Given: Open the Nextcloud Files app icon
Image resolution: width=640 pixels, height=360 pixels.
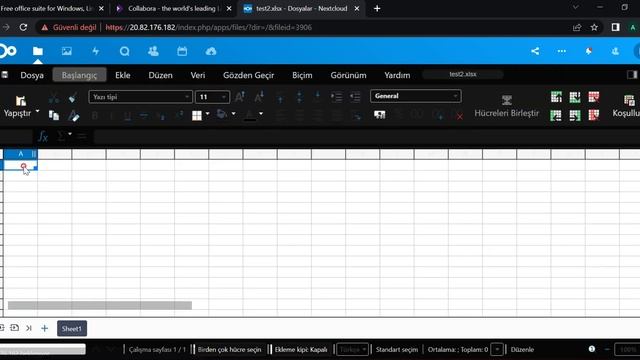Looking at the screenshot, I should click(38, 51).
